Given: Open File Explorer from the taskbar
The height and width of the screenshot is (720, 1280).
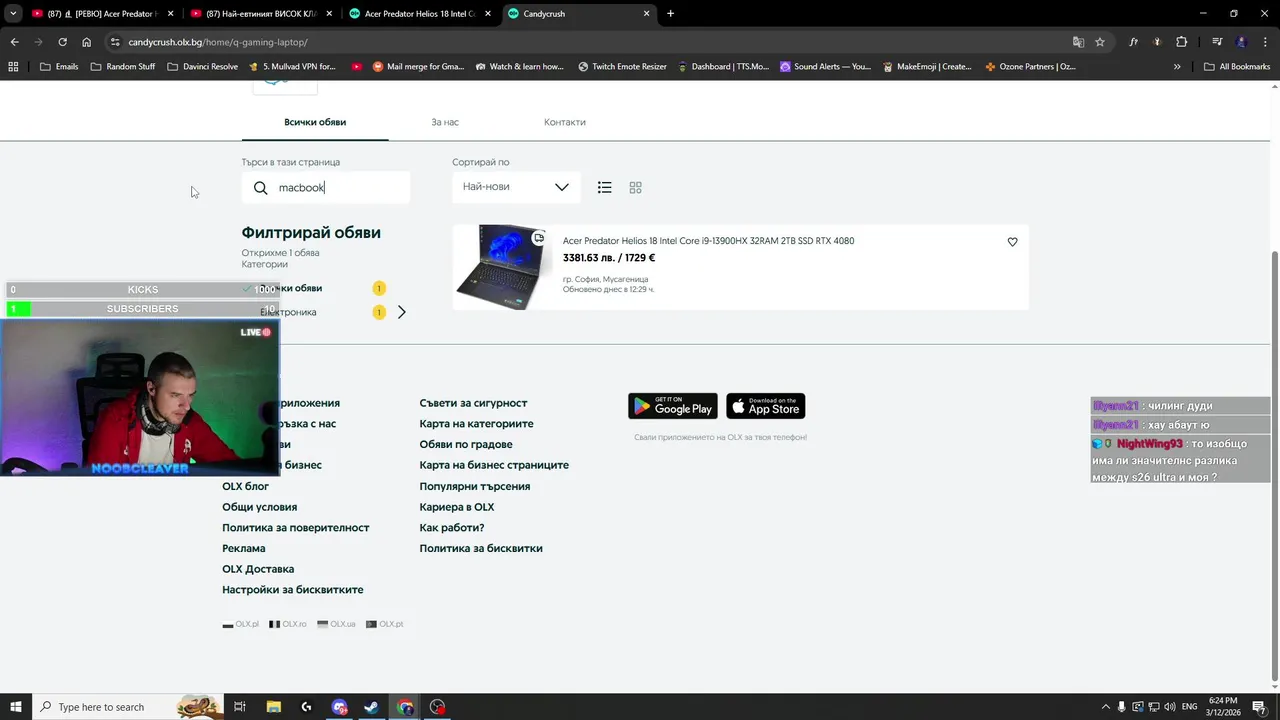Looking at the screenshot, I should pyautogui.click(x=273, y=707).
